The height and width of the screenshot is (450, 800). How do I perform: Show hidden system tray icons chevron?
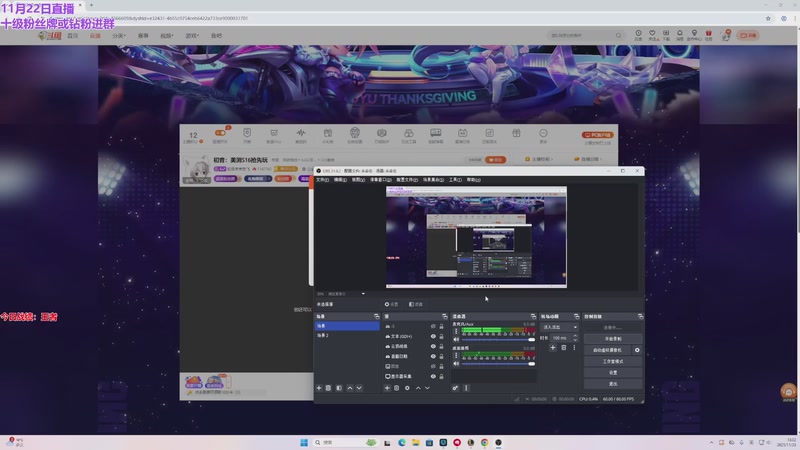pos(711,442)
